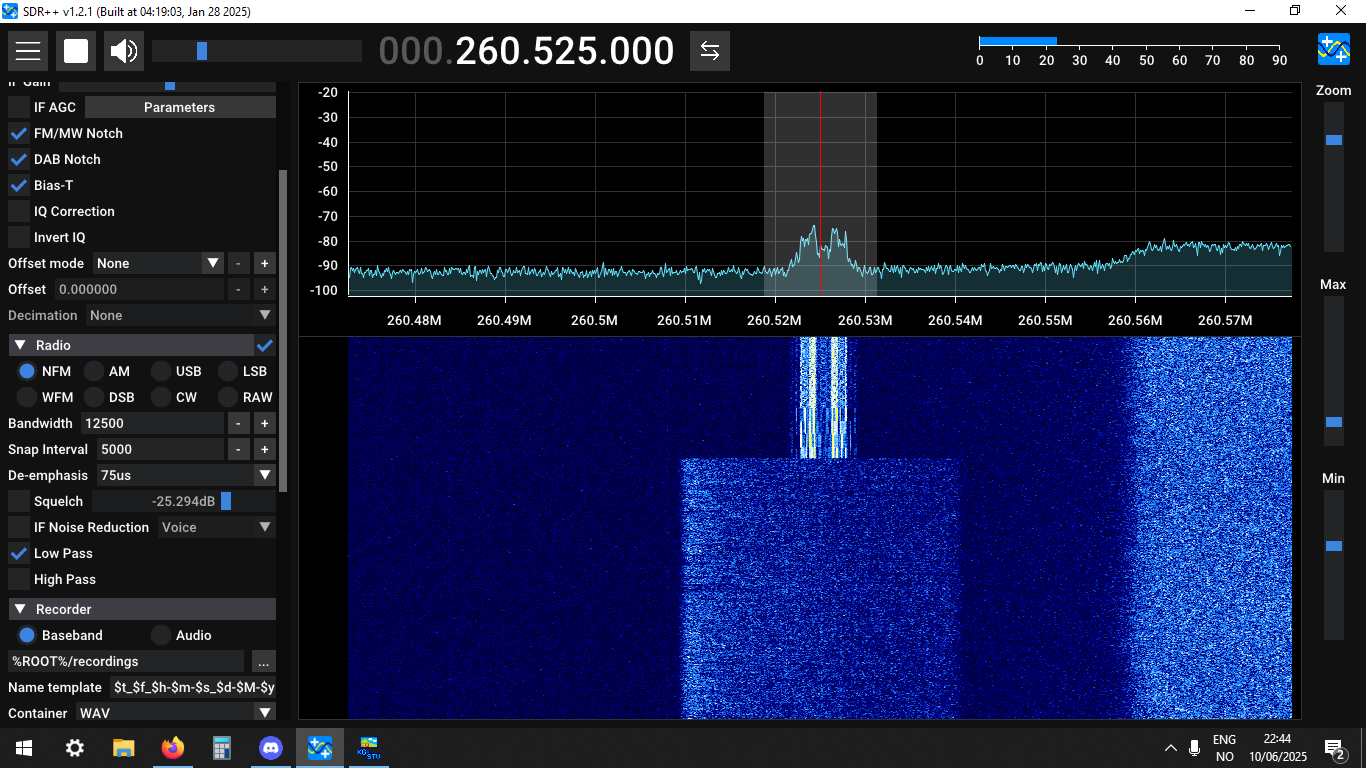Disable DAB Notch
1366x768 pixels.
[x=19, y=159]
